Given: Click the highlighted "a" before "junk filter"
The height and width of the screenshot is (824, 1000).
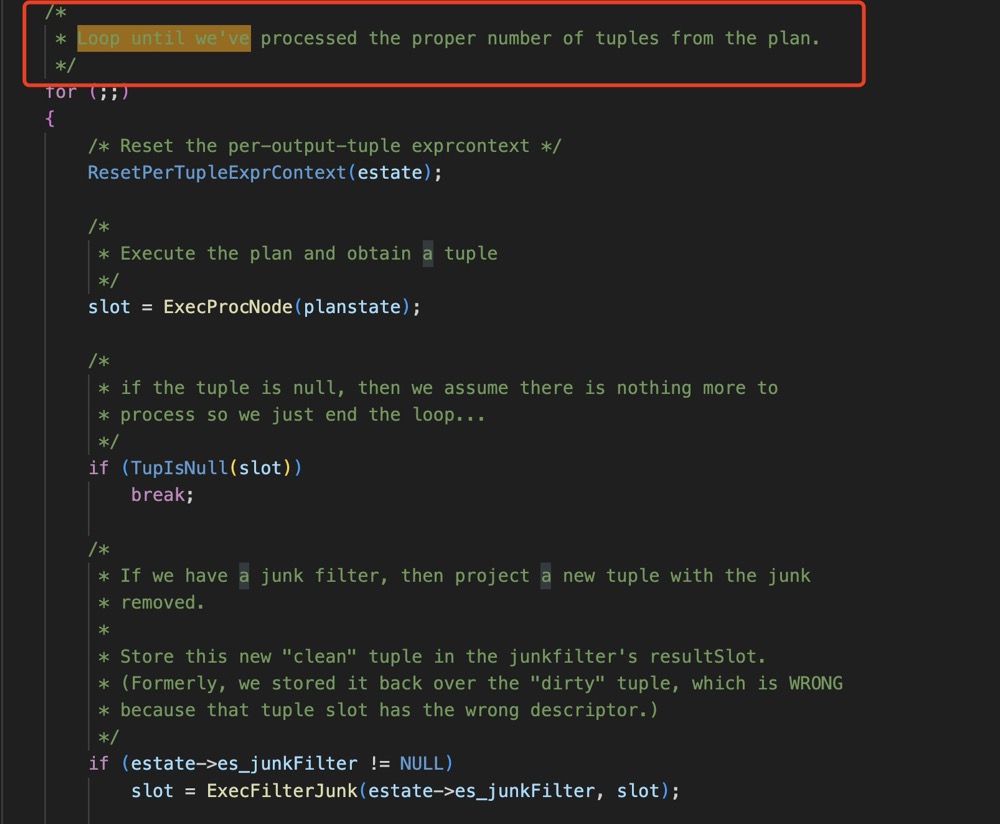Looking at the screenshot, I should 244,576.
